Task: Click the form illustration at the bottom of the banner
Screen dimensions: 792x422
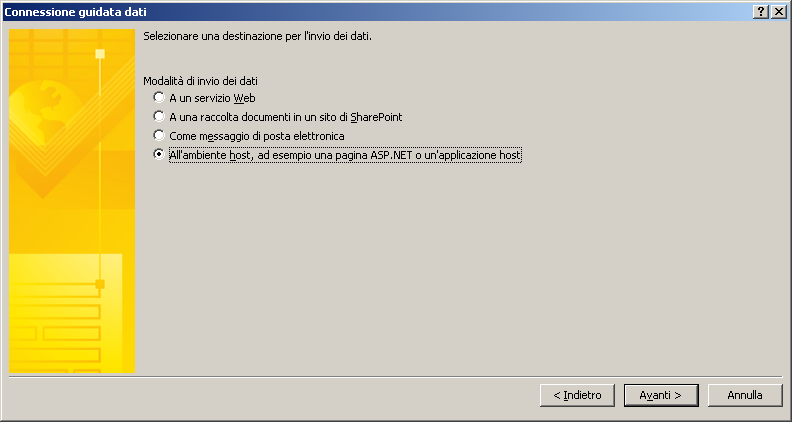Action: coord(66,313)
